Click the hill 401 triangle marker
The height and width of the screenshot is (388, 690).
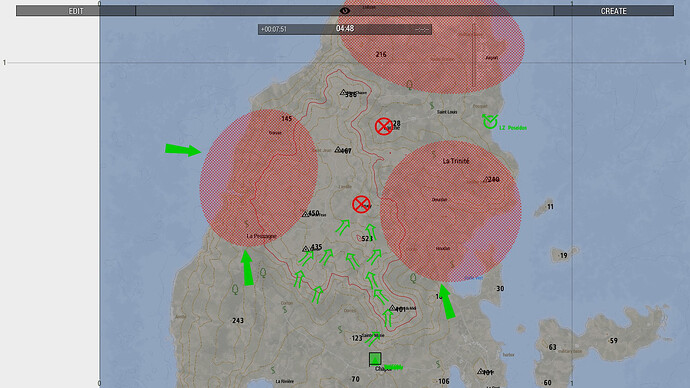[x=392, y=308]
